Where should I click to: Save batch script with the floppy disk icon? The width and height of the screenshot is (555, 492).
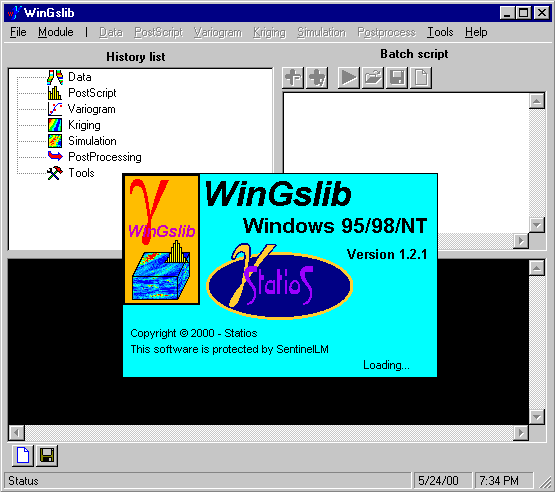point(397,78)
